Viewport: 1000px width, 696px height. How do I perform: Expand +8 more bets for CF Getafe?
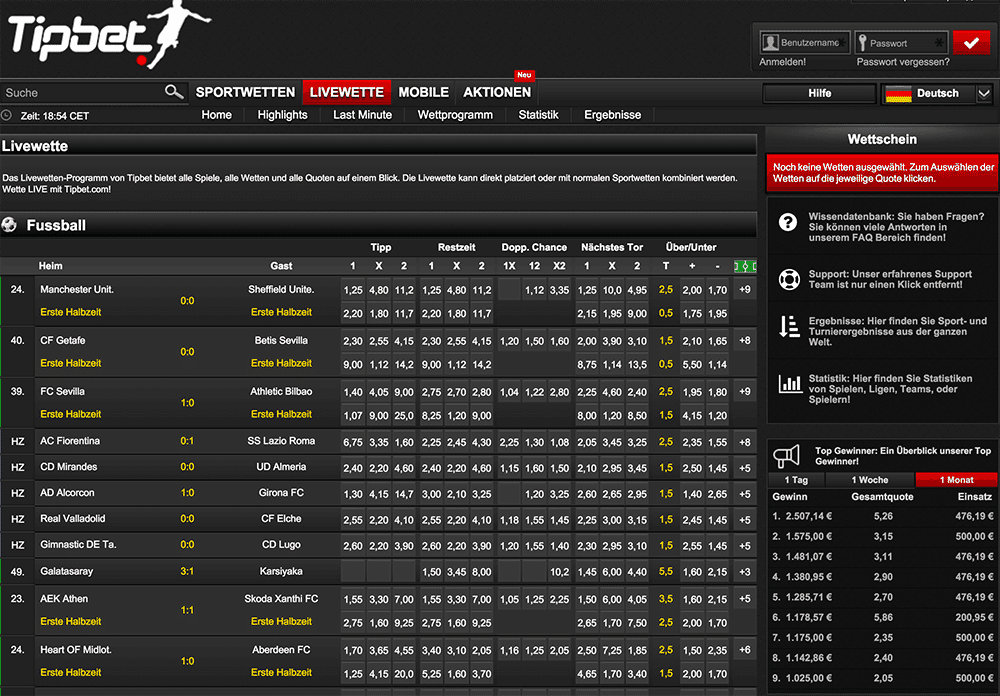(x=745, y=341)
